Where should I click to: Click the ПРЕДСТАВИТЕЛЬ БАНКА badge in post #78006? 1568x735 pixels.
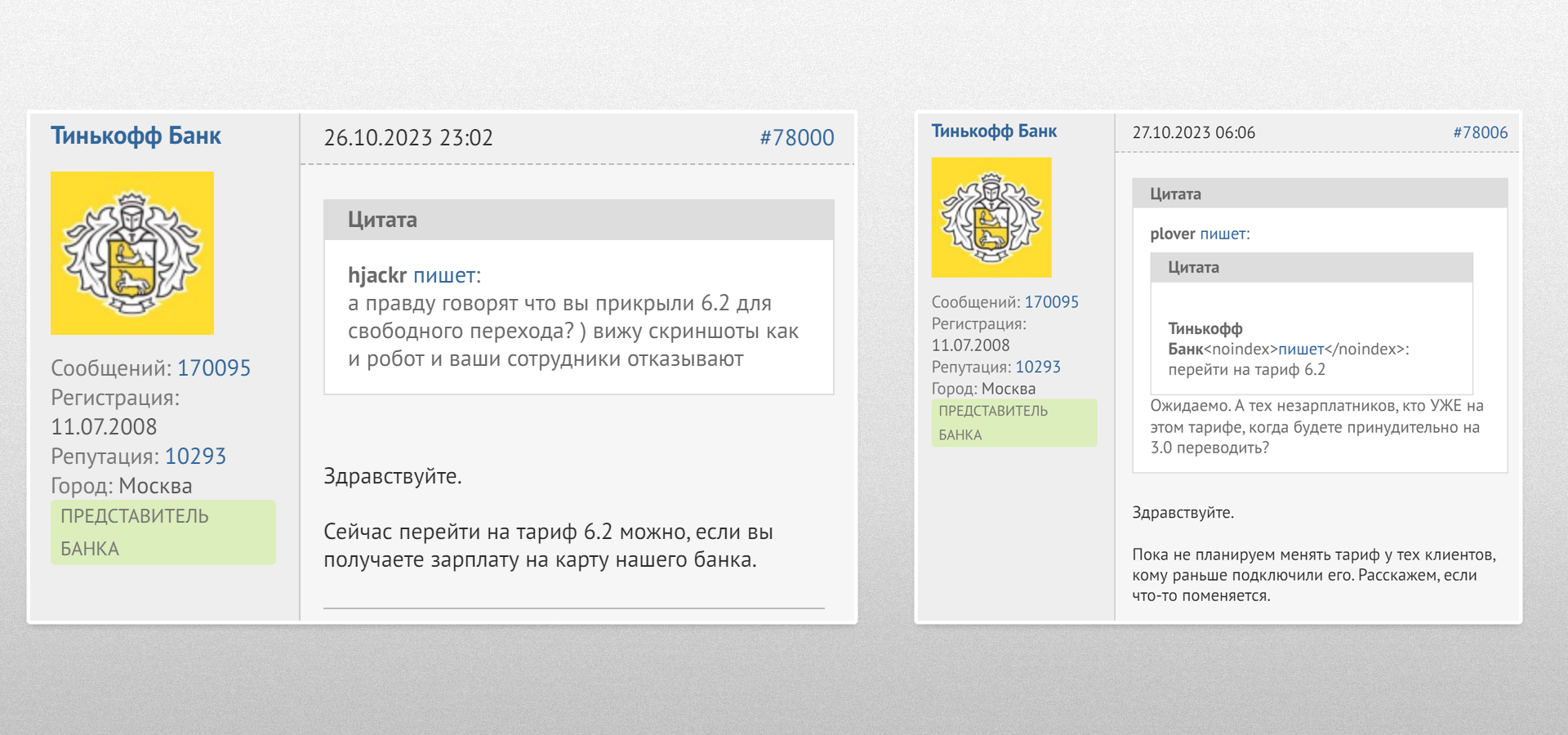1014,423
